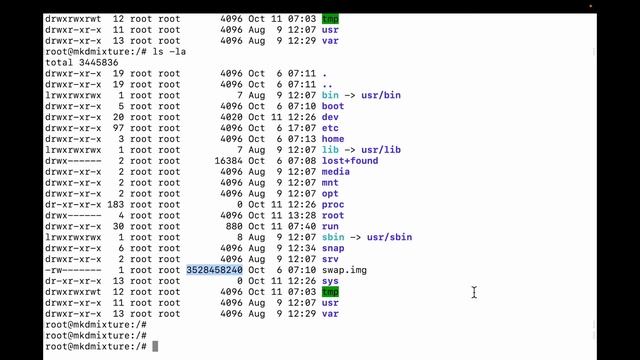Viewport: 640px width, 360px height.
Task: Click the time 17:07 in etc row
Action: tap(302, 128)
